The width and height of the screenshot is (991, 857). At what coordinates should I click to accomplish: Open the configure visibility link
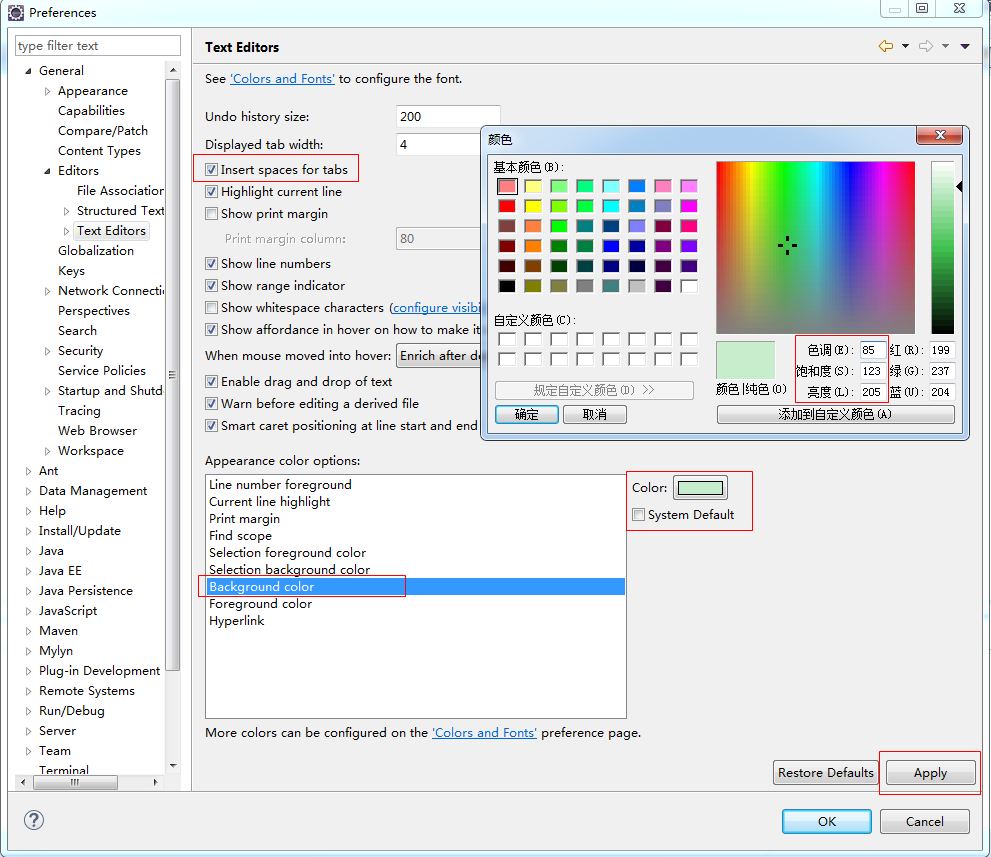coord(436,308)
